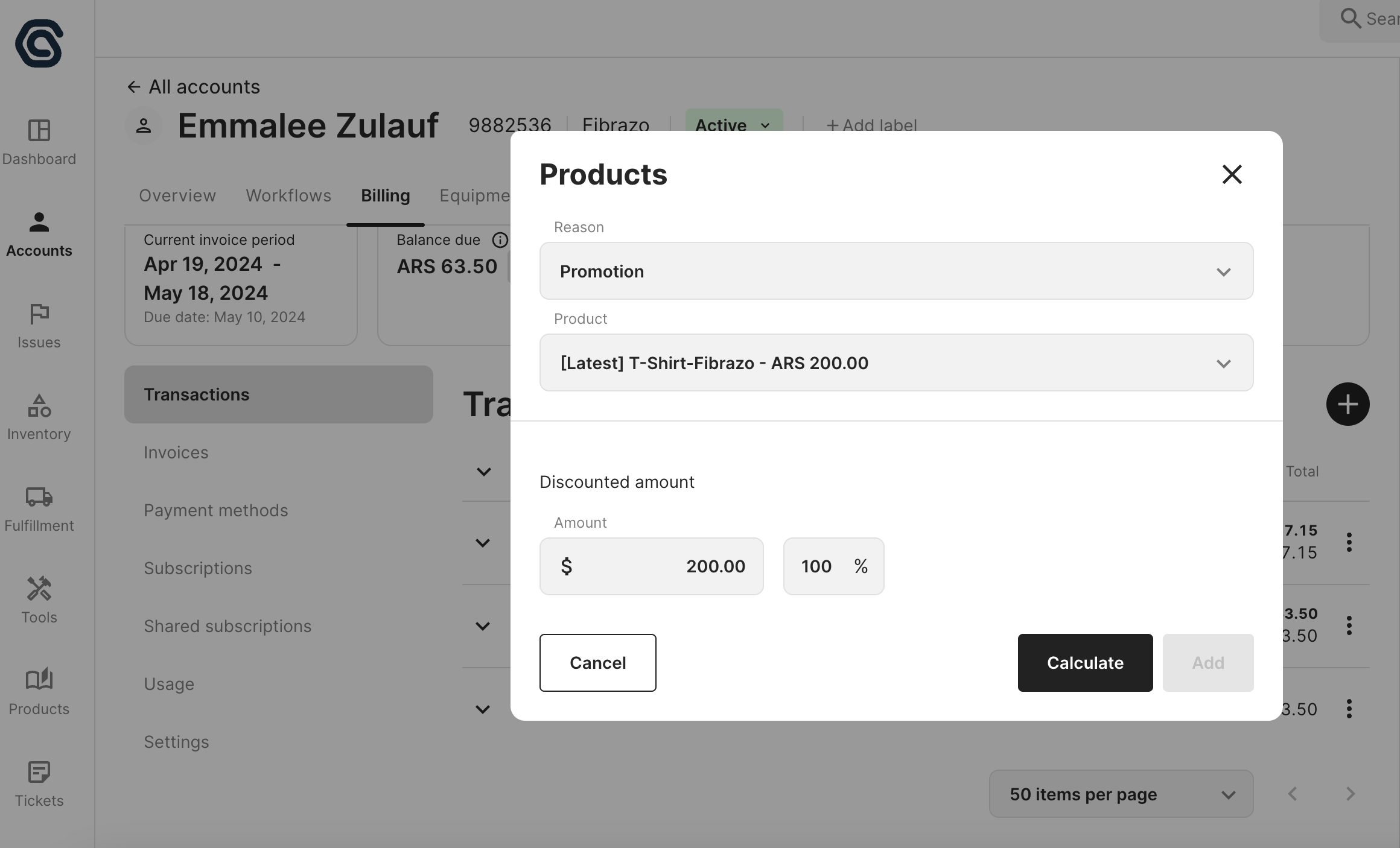This screenshot has height=848, width=1400.
Task: Open Tickets icon in sidebar
Action: click(x=39, y=773)
